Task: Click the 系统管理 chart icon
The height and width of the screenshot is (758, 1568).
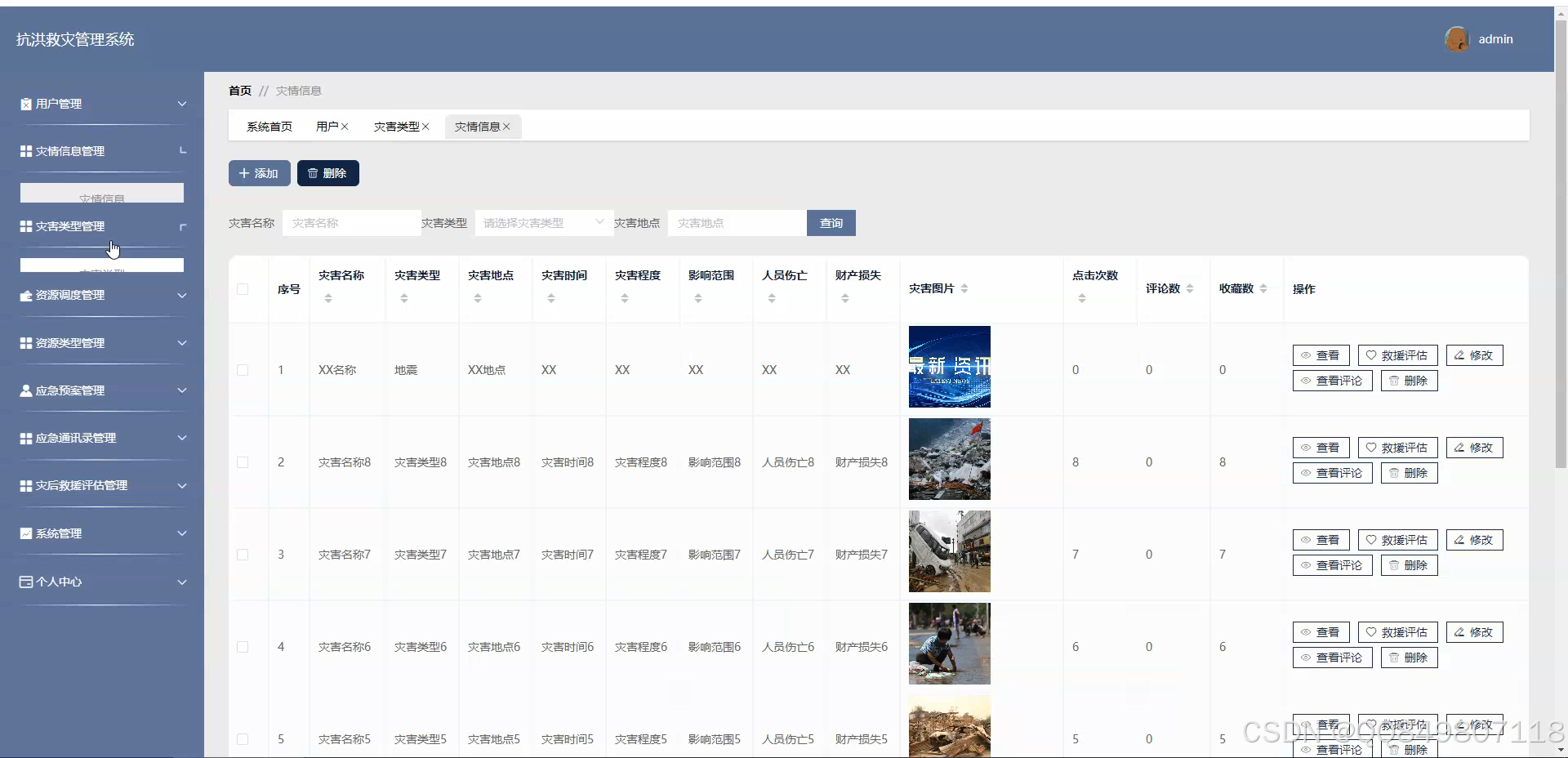Action: tap(26, 533)
